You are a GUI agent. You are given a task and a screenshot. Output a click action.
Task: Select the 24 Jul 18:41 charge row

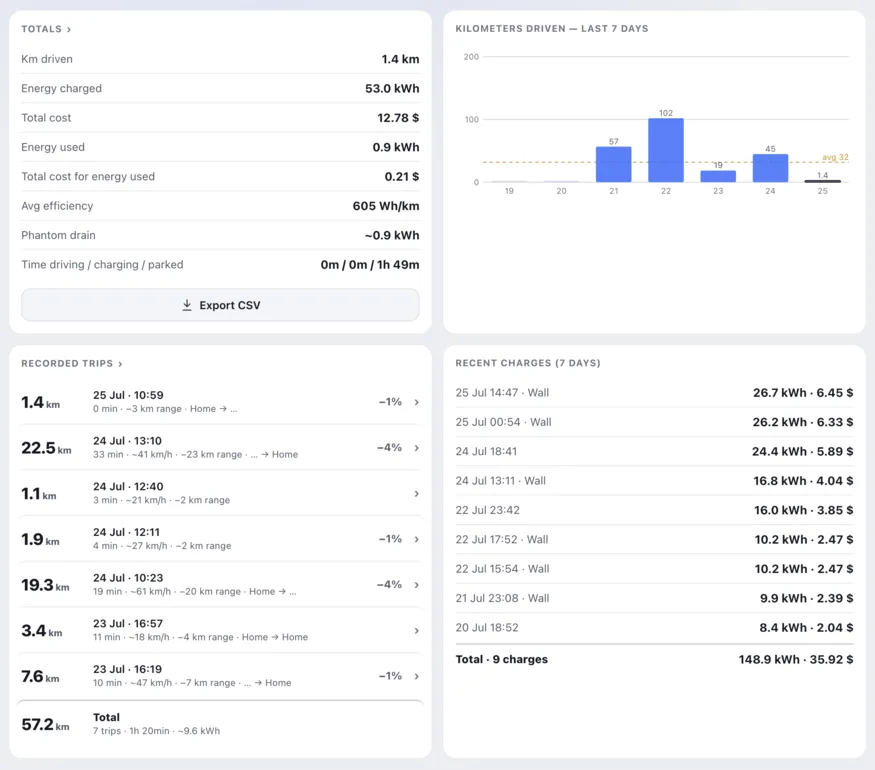click(x=654, y=451)
